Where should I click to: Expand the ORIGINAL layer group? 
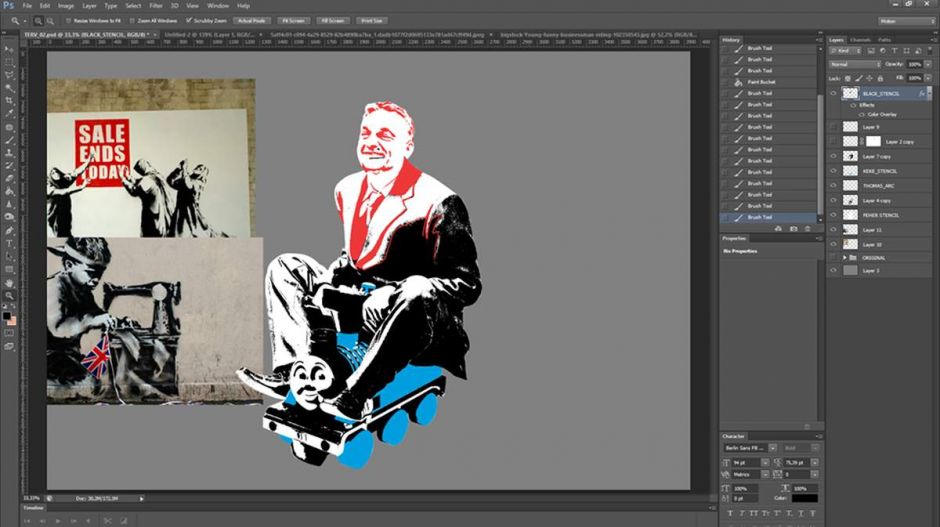[x=845, y=258]
